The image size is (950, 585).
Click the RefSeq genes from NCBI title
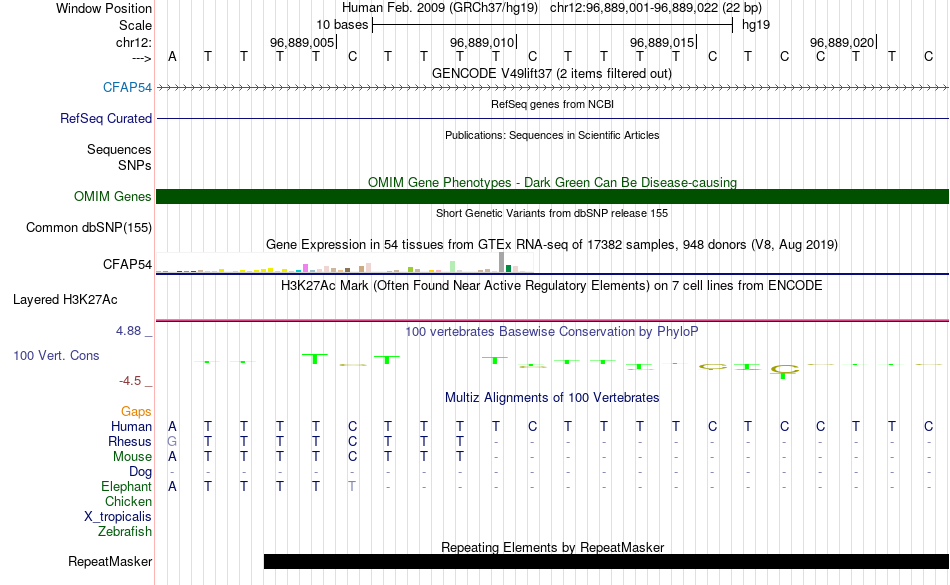coord(552,104)
